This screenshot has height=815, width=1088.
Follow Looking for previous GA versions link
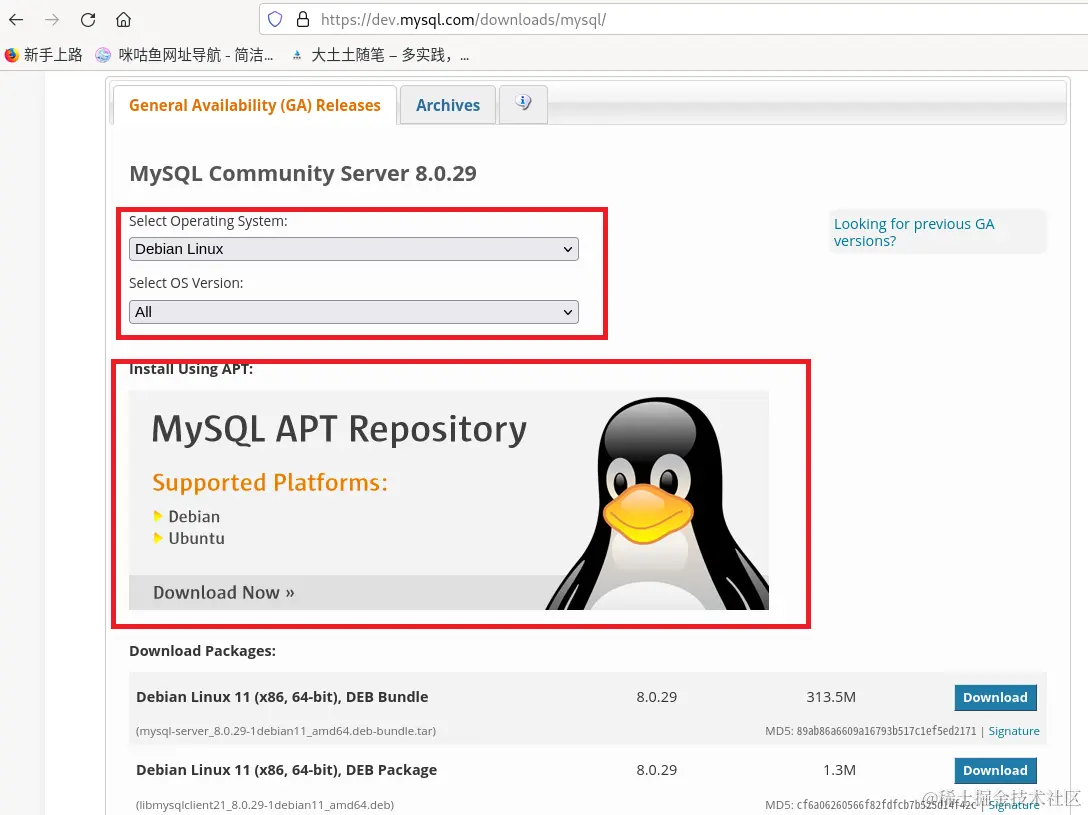coord(914,232)
